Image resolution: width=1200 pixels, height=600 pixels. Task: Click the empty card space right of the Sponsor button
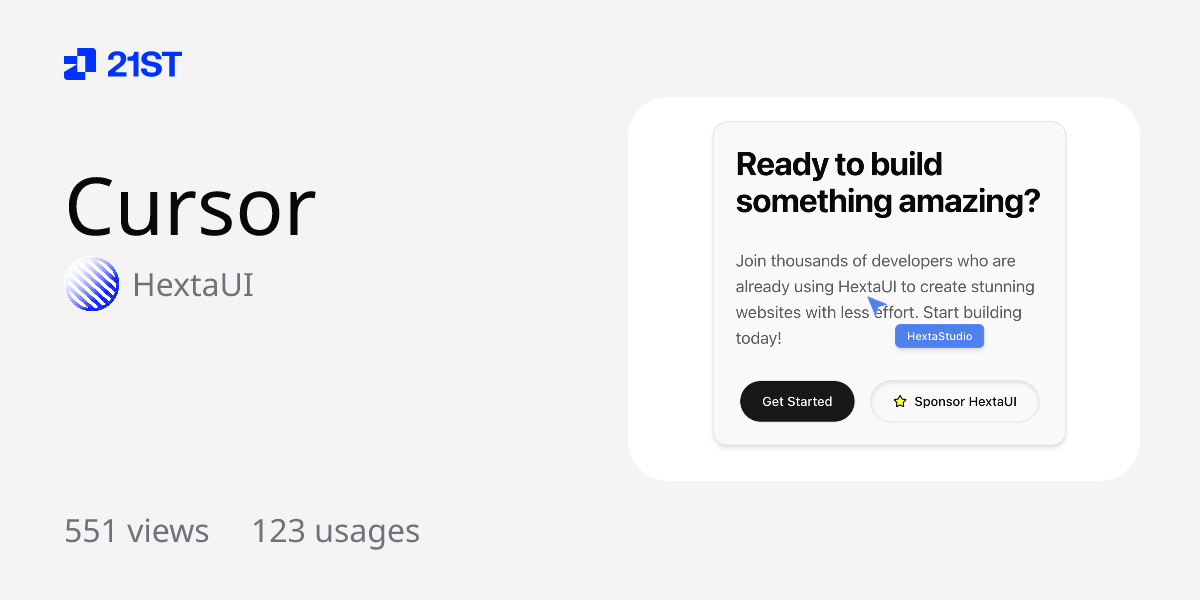(x=1051, y=401)
